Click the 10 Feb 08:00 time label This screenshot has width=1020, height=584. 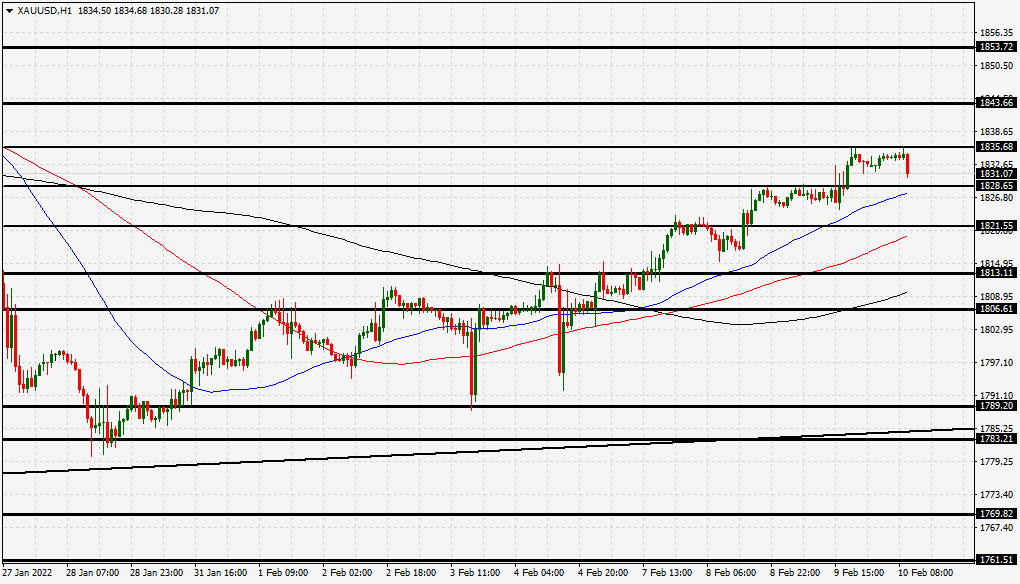pos(926,573)
